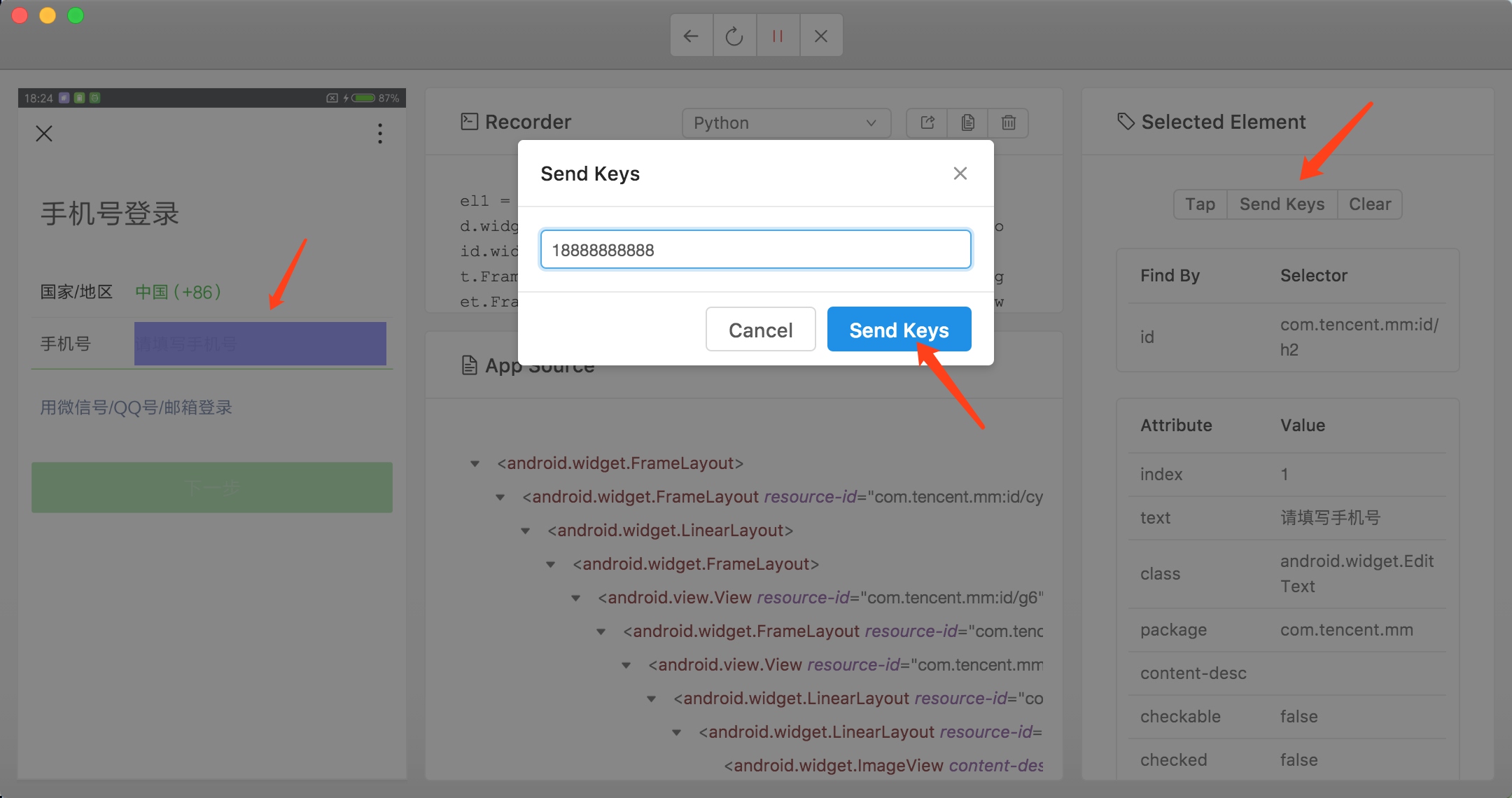Click the green macOS fullscreen button
Screen dimensions: 1512x798
point(76,15)
